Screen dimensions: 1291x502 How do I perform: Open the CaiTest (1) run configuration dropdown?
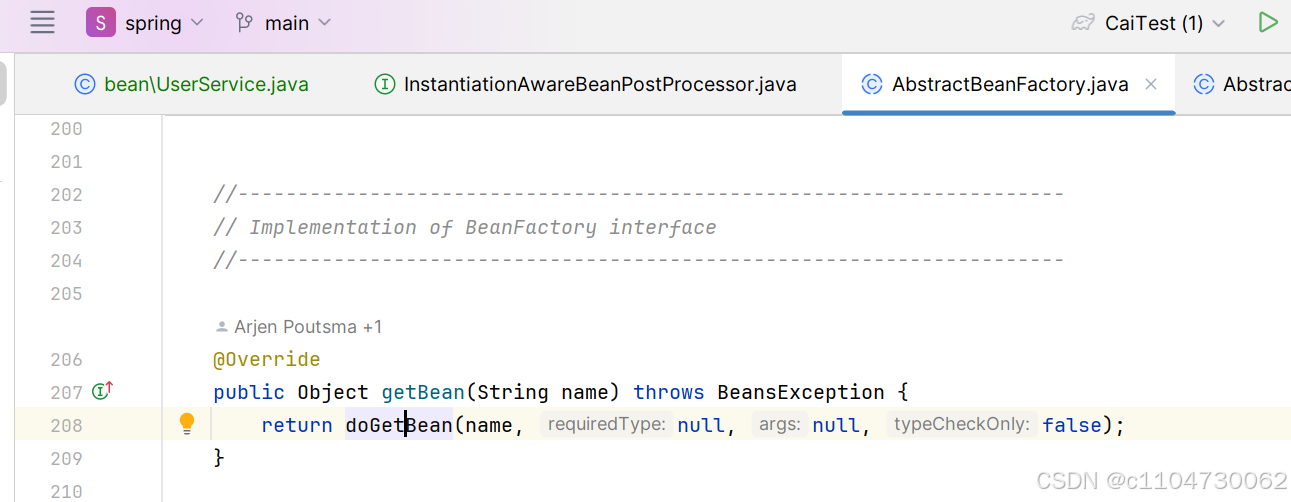coord(1148,23)
